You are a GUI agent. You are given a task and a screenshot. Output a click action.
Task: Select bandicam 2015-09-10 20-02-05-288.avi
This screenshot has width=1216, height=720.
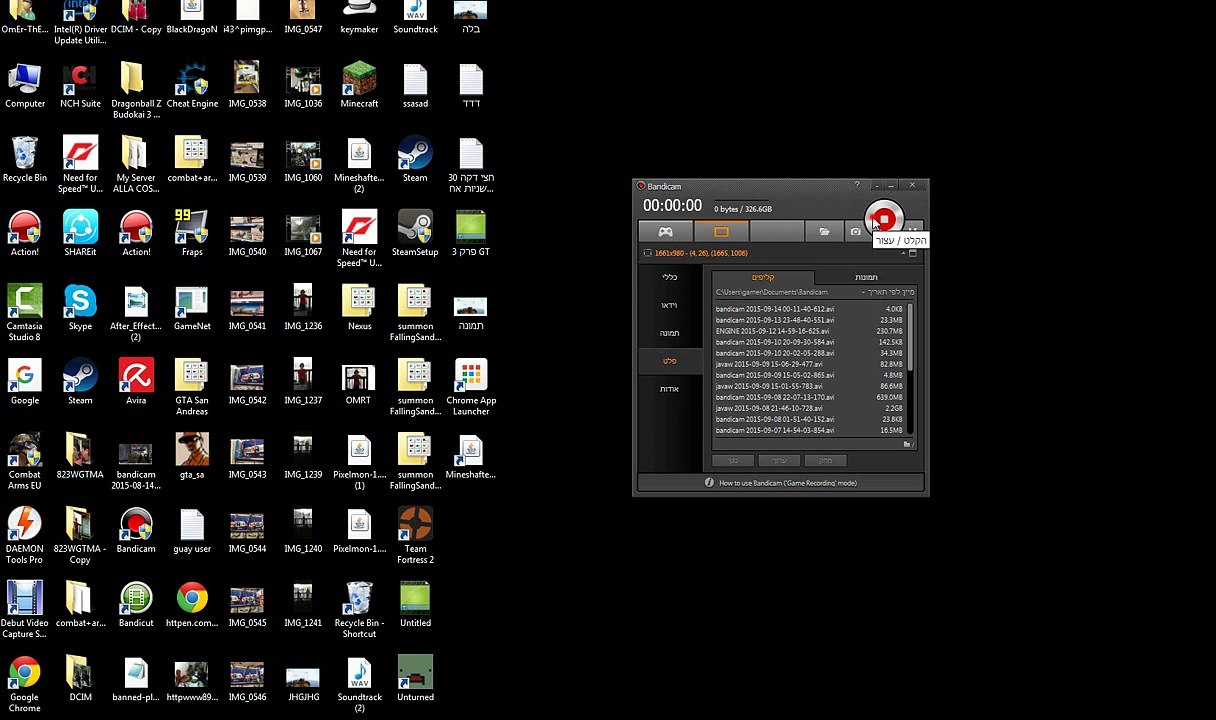[x=810, y=353]
